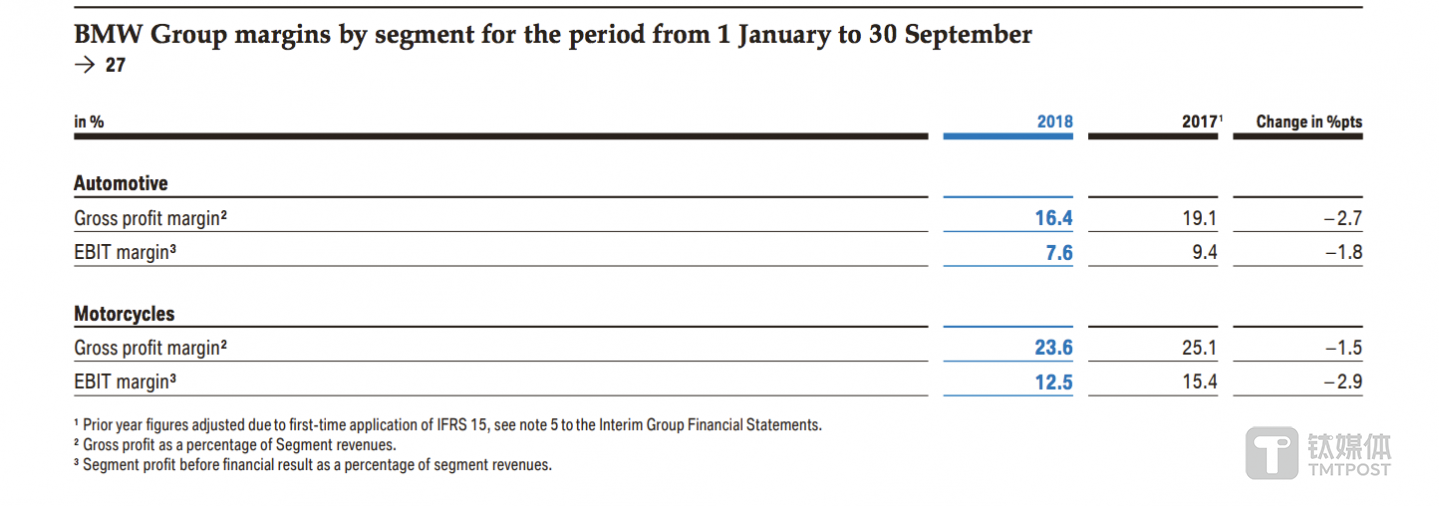Select Motorcycles gross profit margin value 23.6
Screen dimensions: 1439x506
coord(1054,348)
